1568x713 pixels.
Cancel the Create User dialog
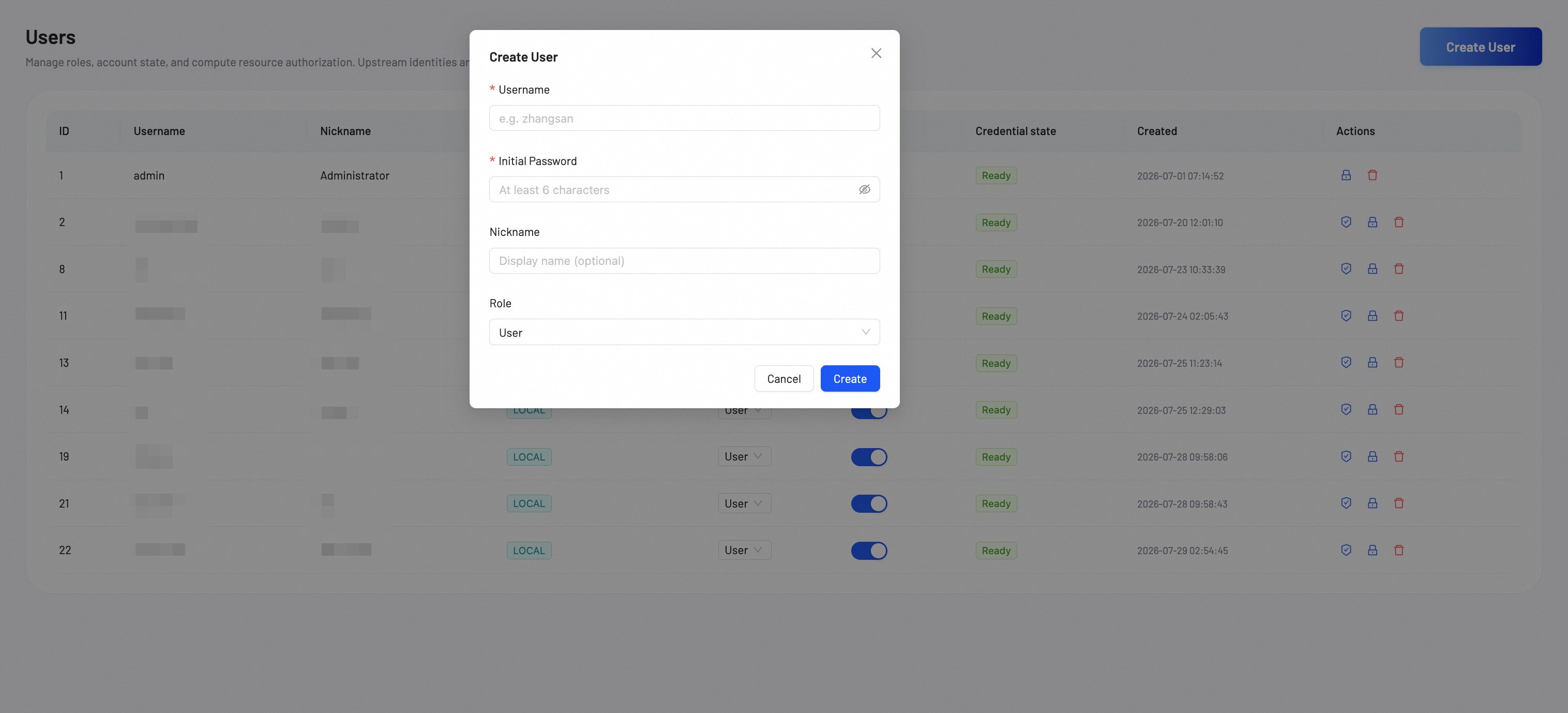(x=783, y=379)
